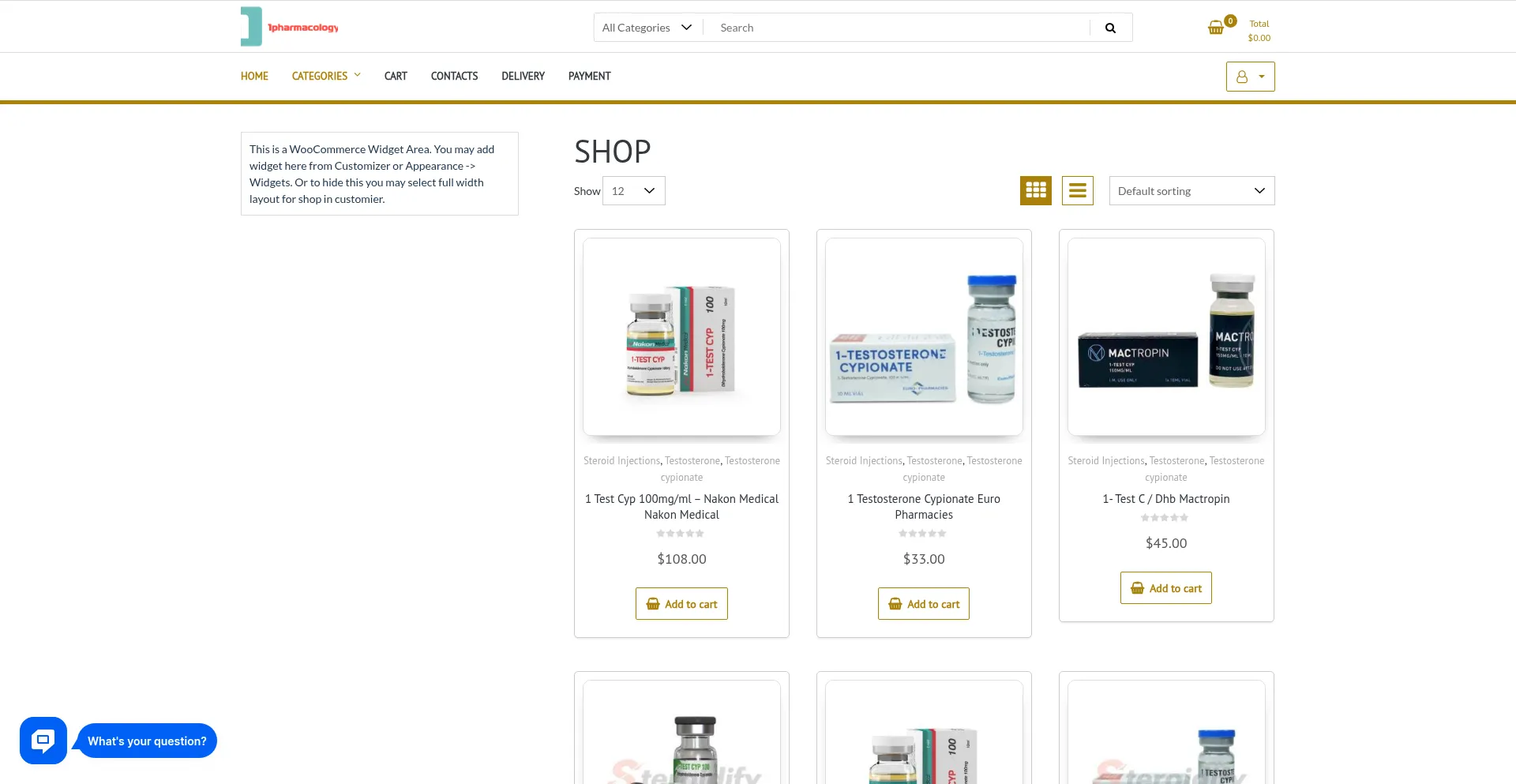Open the Mactropin product thumbnail
Screen dimensions: 1516x784
click(x=1166, y=336)
